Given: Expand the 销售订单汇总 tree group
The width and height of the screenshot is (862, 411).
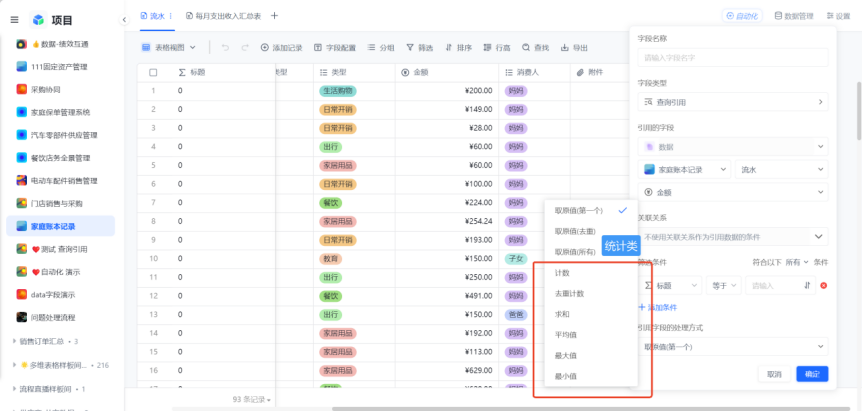Looking at the screenshot, I should (x=14, y=341).
